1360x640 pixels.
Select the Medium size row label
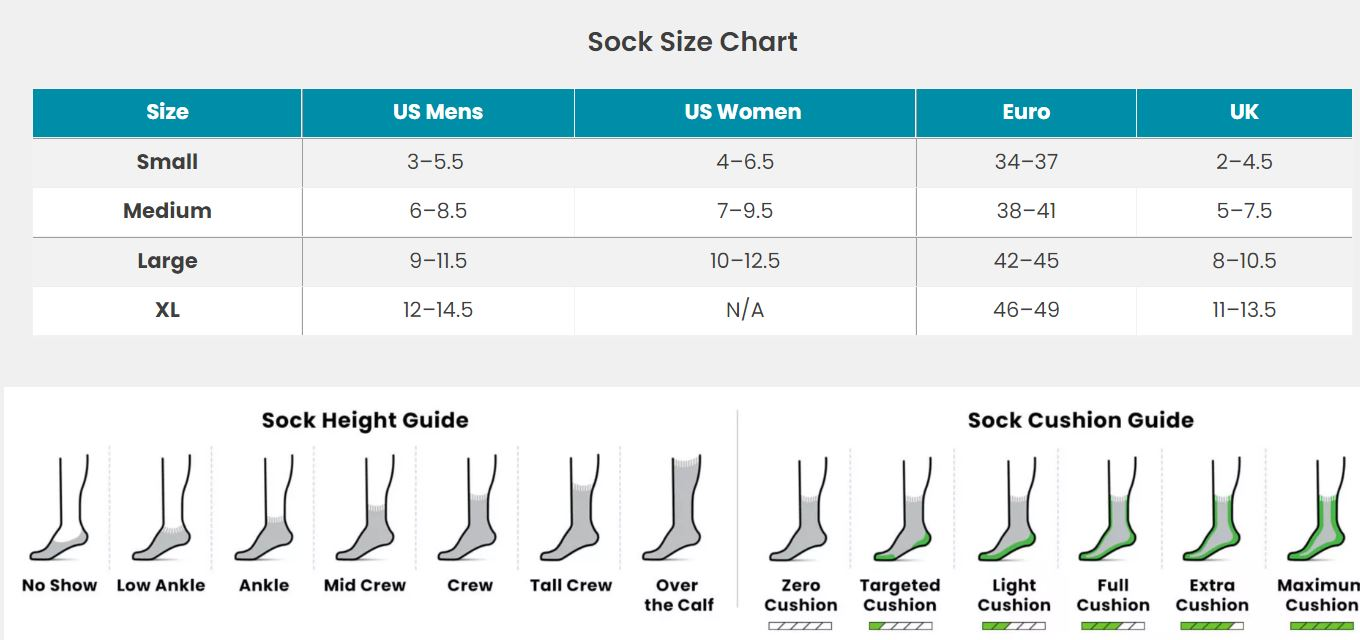click(x=167, y=211)
